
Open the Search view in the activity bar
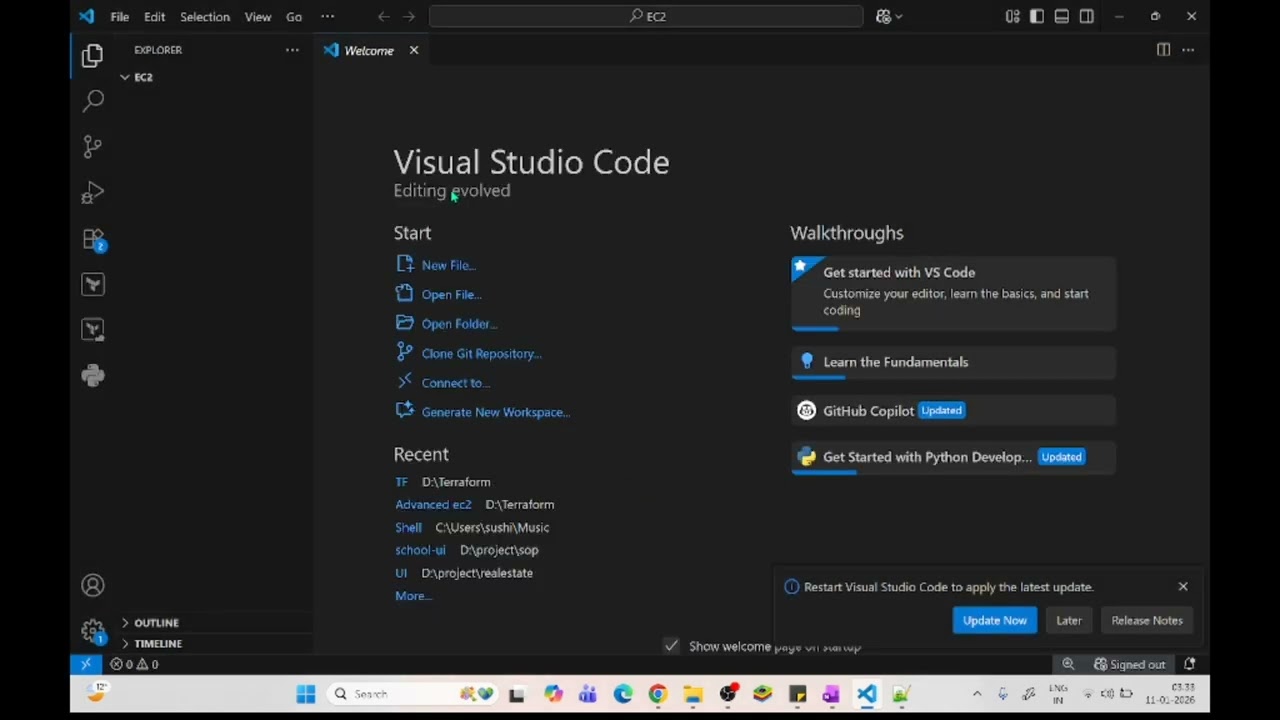93,100
